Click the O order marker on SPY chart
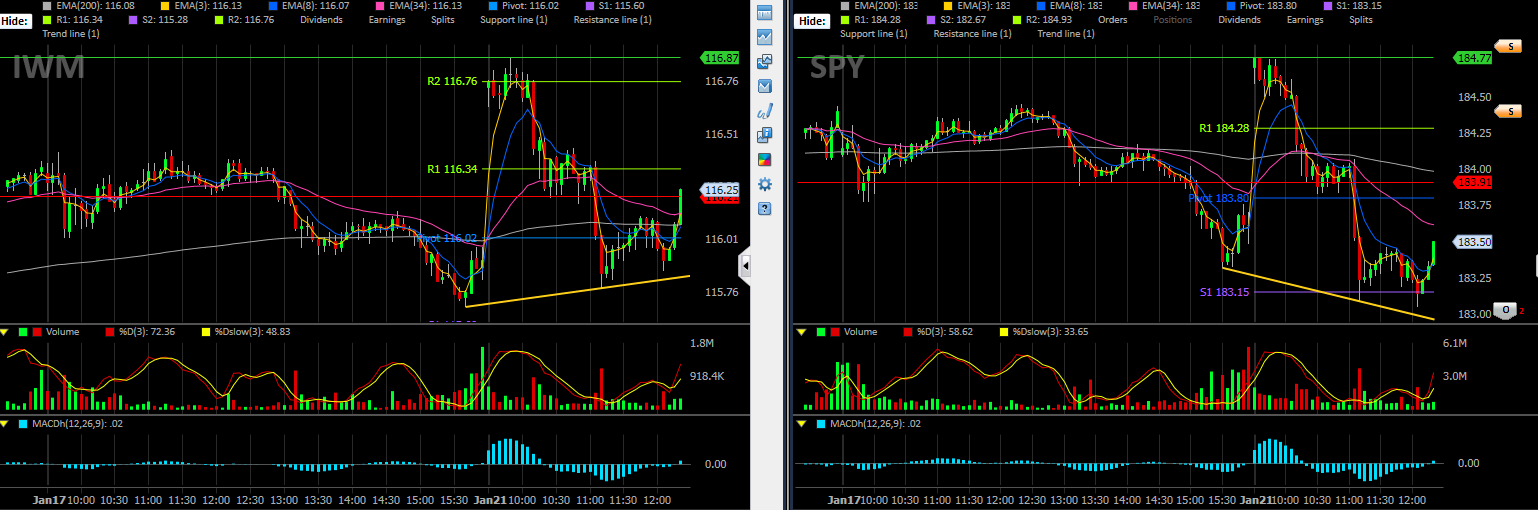Image resolution: width=1538 pixels, height=510 pixels. coord(1505,310)
